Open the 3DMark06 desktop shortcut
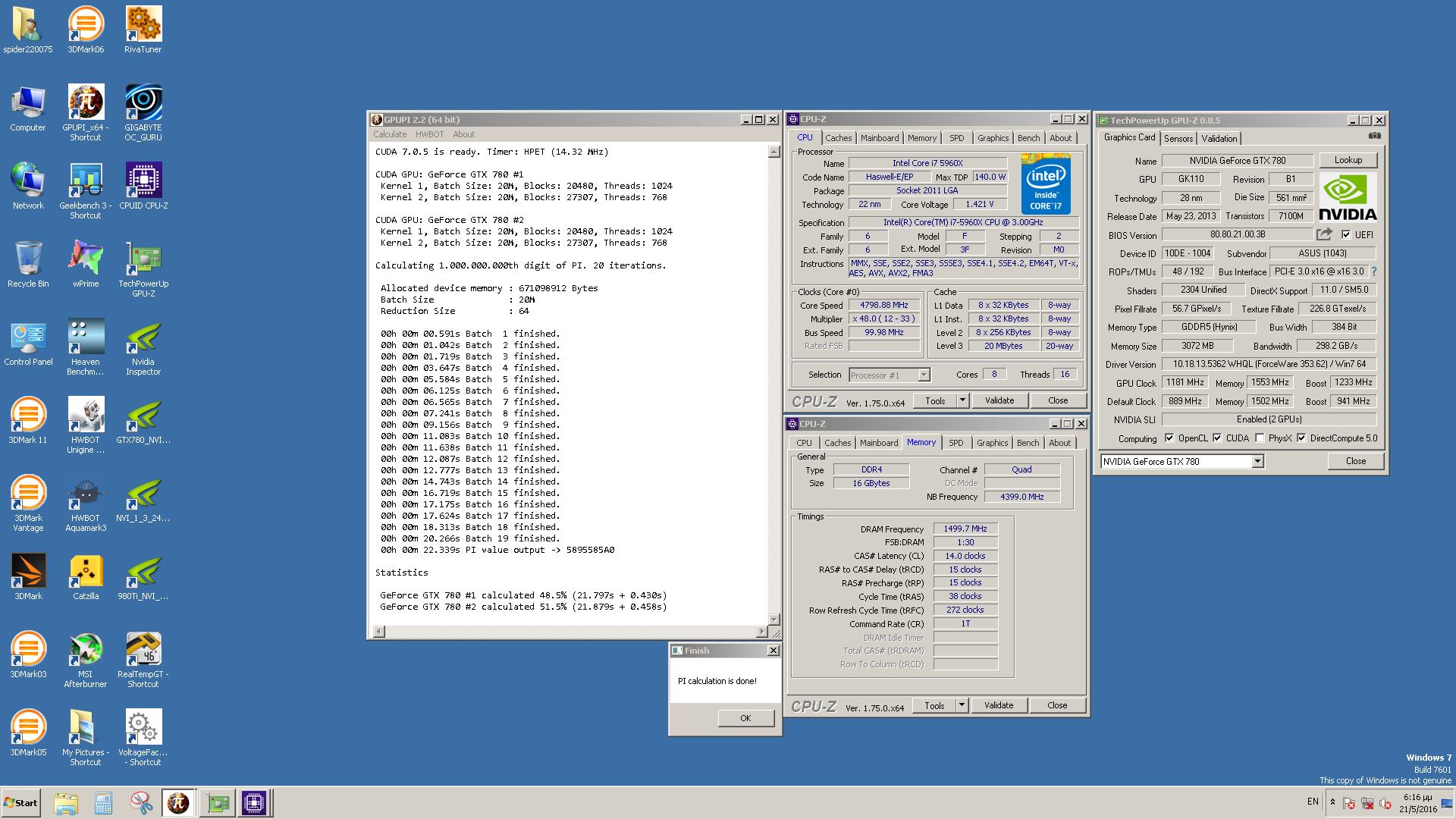 (x=86, y=30)
